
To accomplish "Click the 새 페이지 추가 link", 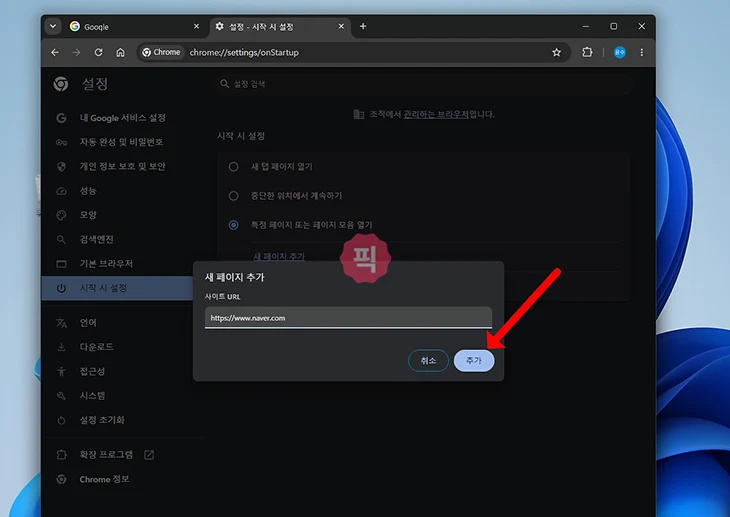I will 279,256.
